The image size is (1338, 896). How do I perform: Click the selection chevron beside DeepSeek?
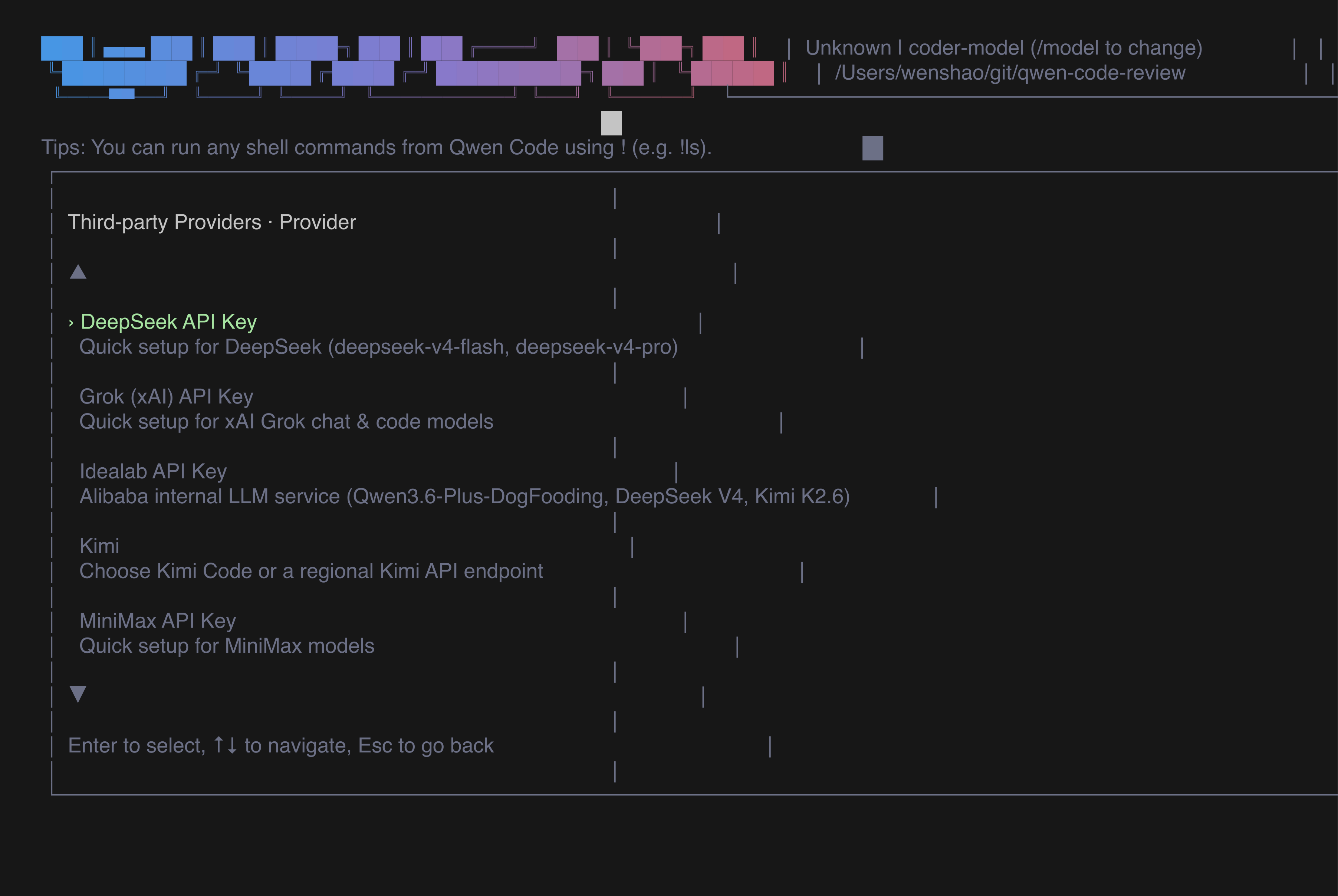tap(71, 323)
